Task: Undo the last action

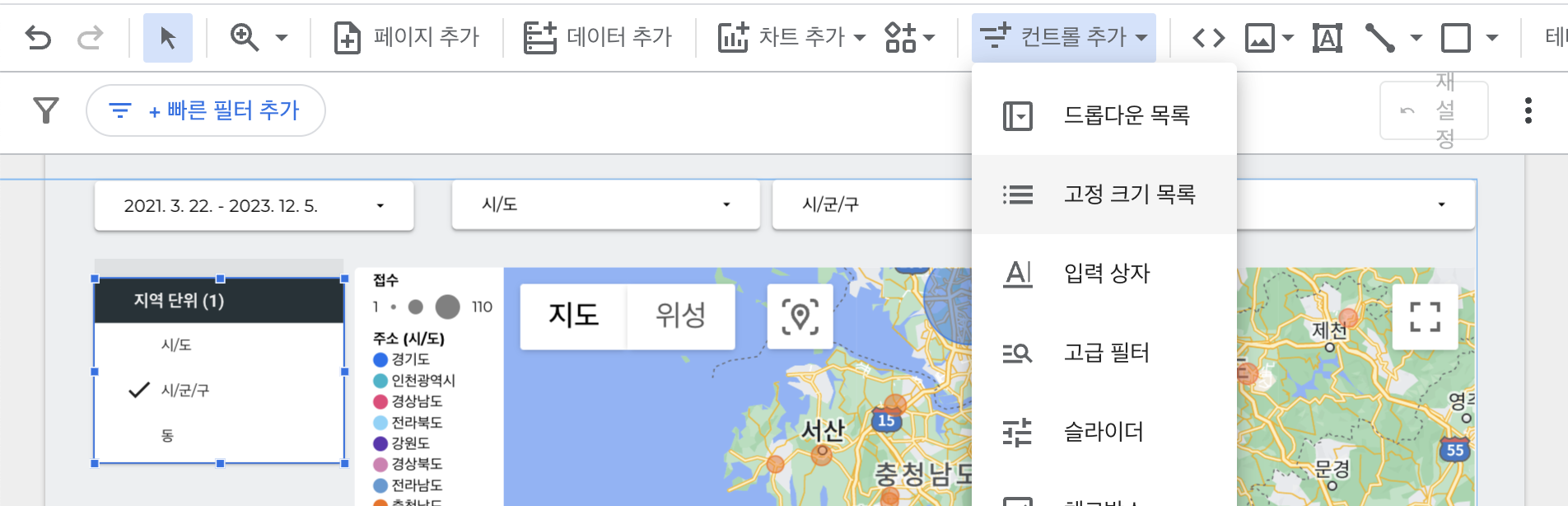Action: pyautogui.click(x=38, y=37)
